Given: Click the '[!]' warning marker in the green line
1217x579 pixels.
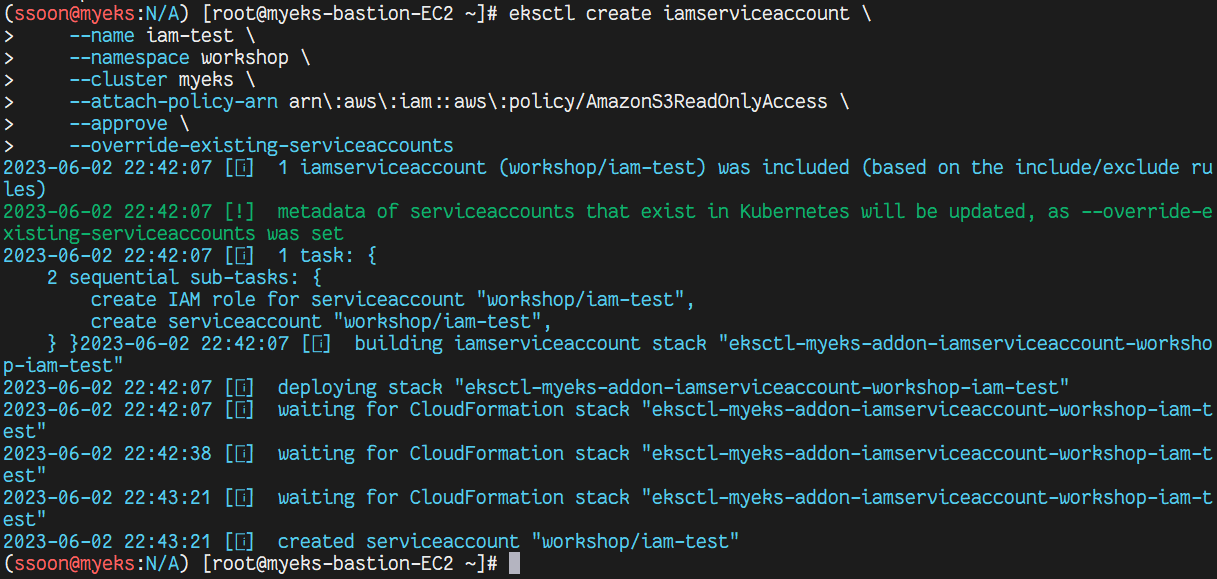Looking at the screenshot, I should tap(239, 212).
